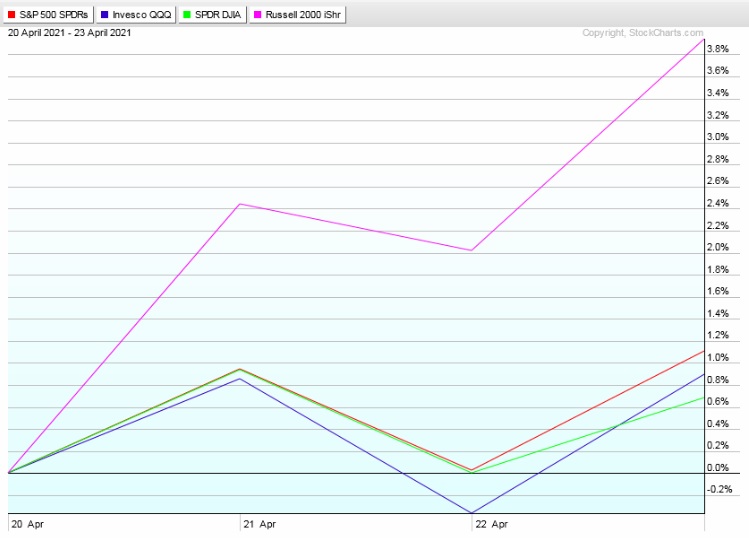Click the '22 Apr' x-axis label
749x538 pixels.
coord(492,524)
